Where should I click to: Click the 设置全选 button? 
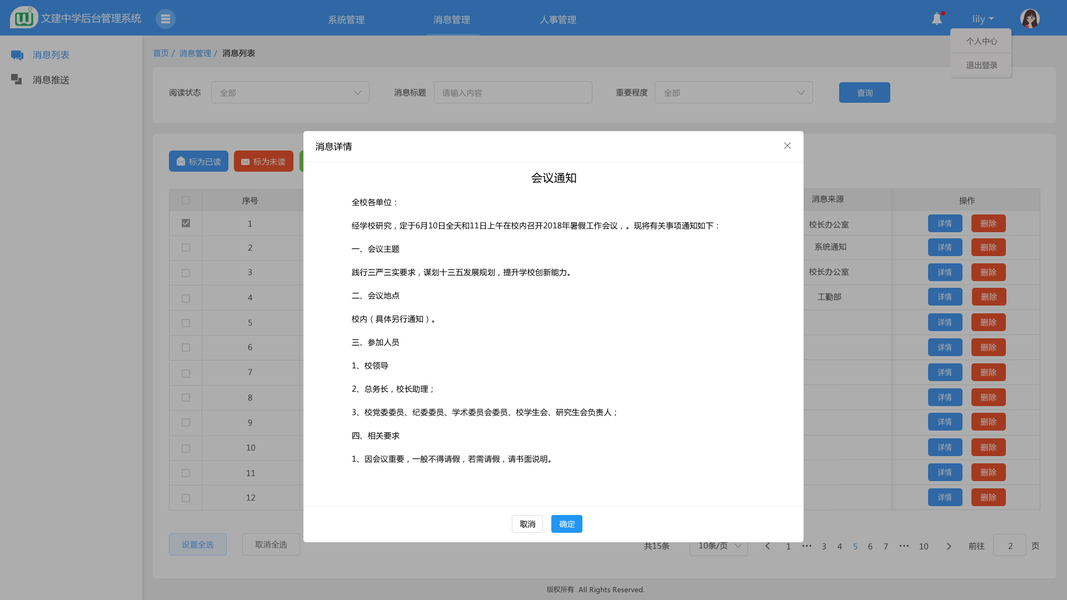pos(197,544)
